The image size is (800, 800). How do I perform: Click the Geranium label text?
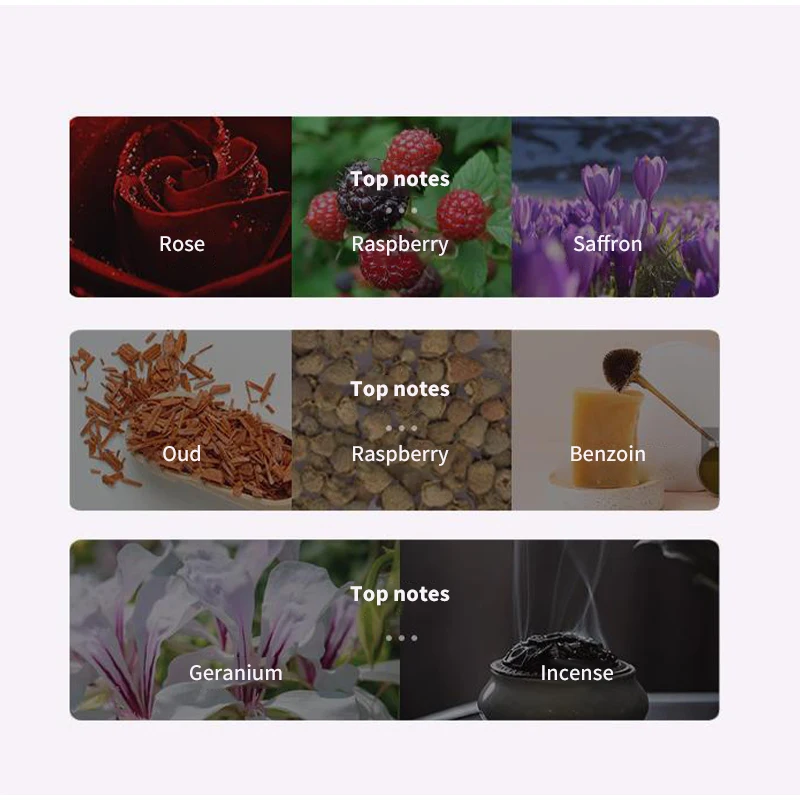pos(236,673)
